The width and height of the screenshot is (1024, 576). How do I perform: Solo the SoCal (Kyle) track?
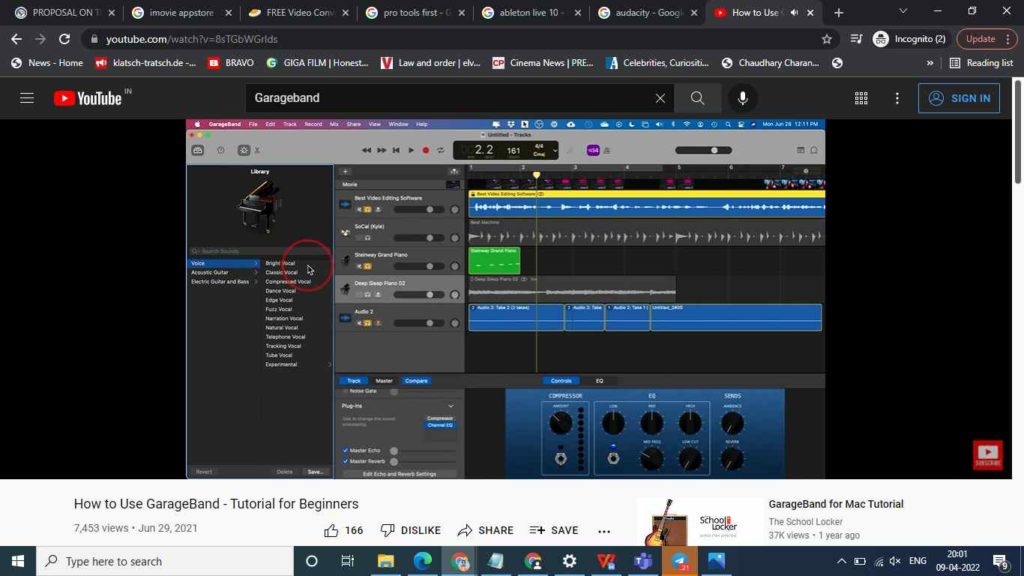tap(367, 238)
